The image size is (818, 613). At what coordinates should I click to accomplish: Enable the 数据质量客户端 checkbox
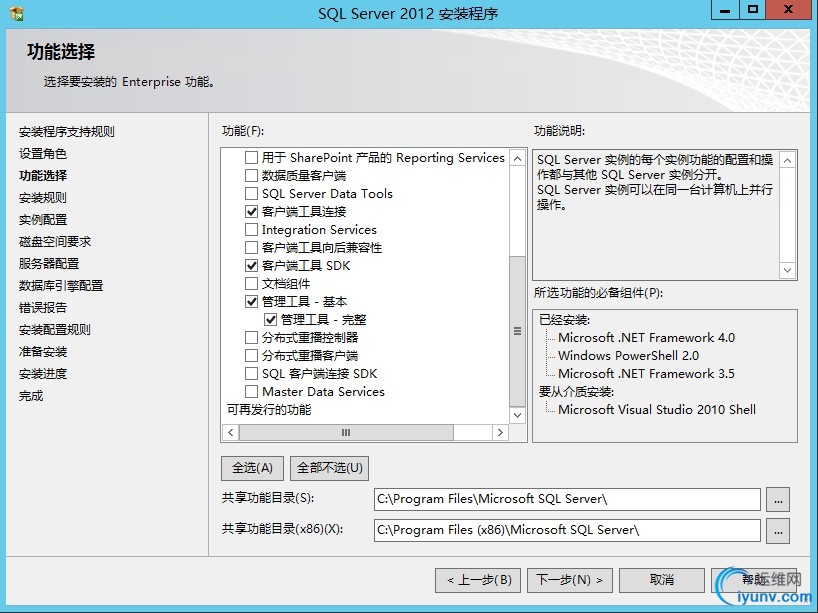(251, 175)
